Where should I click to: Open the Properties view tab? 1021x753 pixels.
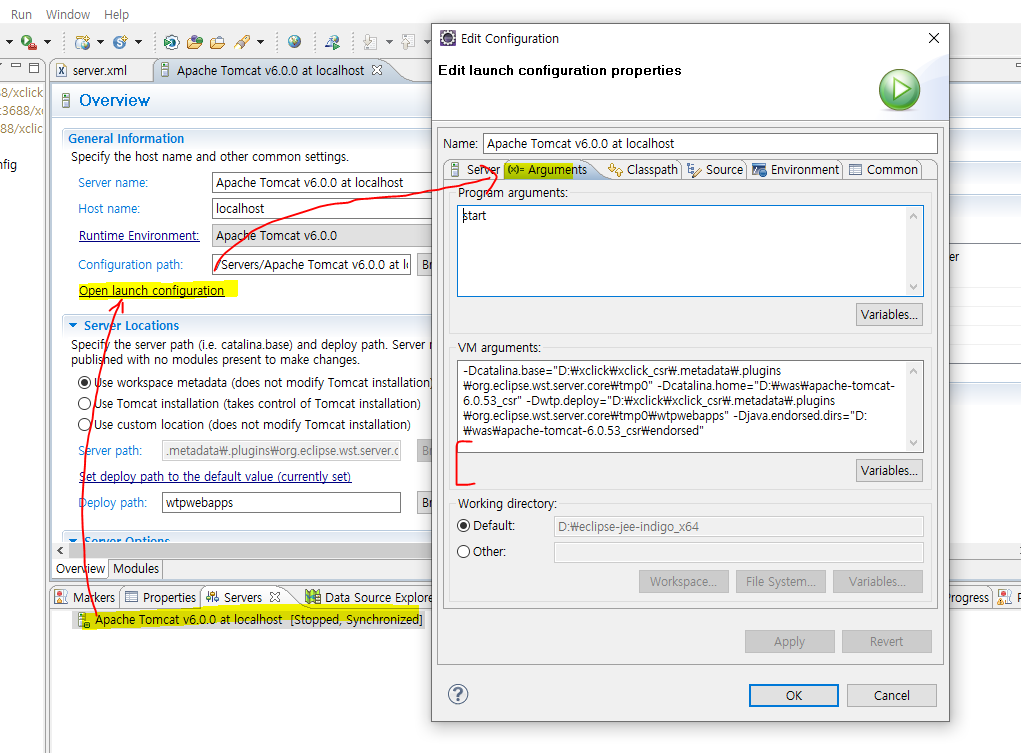tap(160, 597)
